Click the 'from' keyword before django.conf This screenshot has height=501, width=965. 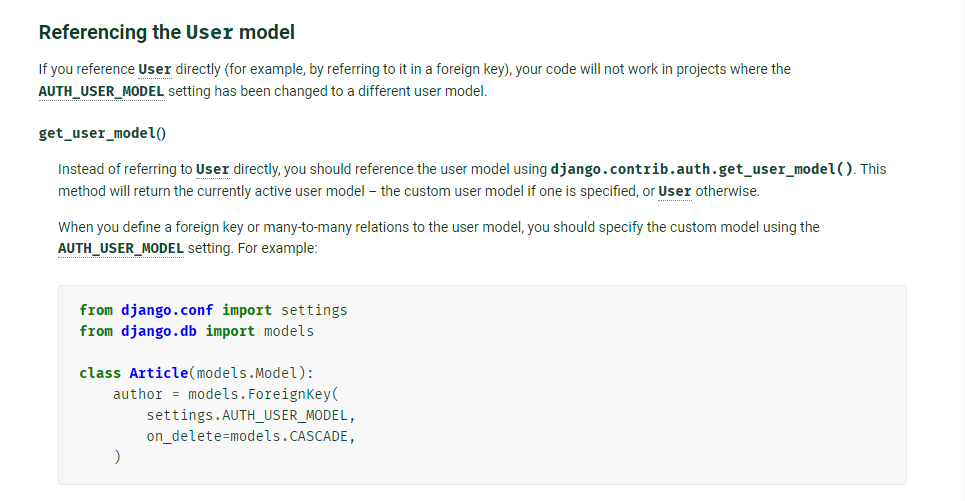click(96, 310)
